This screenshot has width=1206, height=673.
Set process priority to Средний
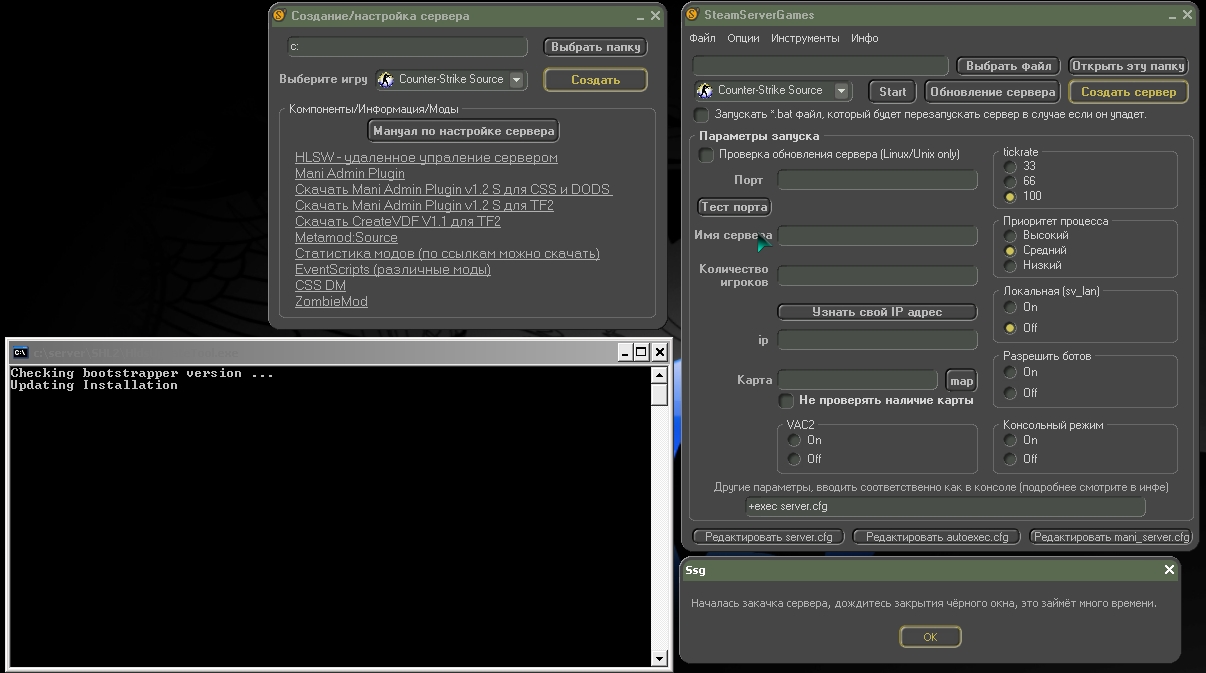pos(1011,251)
